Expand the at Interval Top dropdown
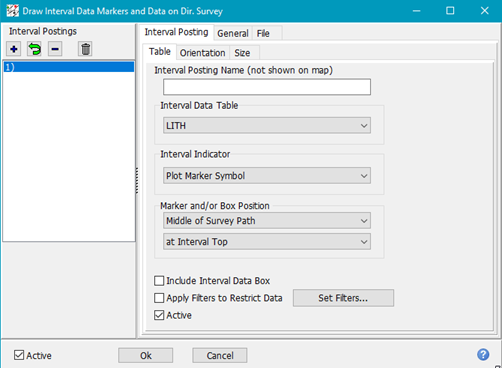502x368 pixels. (267, 242)
